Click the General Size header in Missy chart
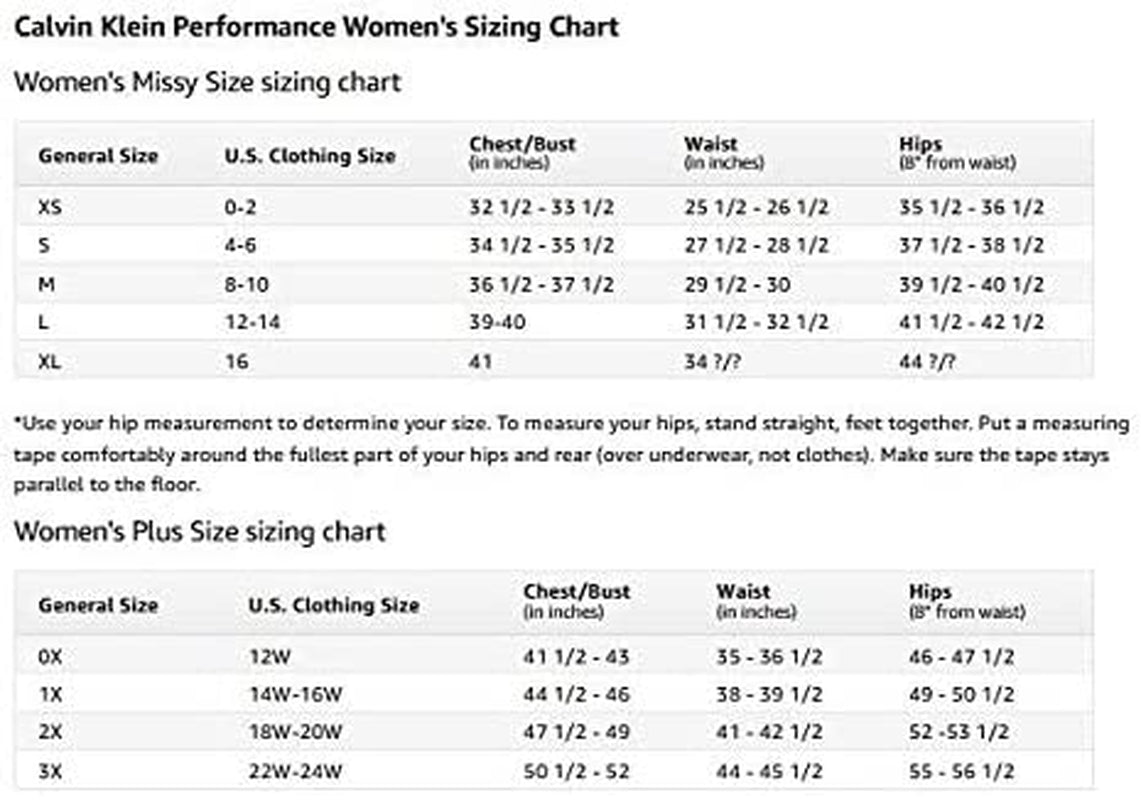Screen dimensions: 1141x800 [x=98, y=156]
